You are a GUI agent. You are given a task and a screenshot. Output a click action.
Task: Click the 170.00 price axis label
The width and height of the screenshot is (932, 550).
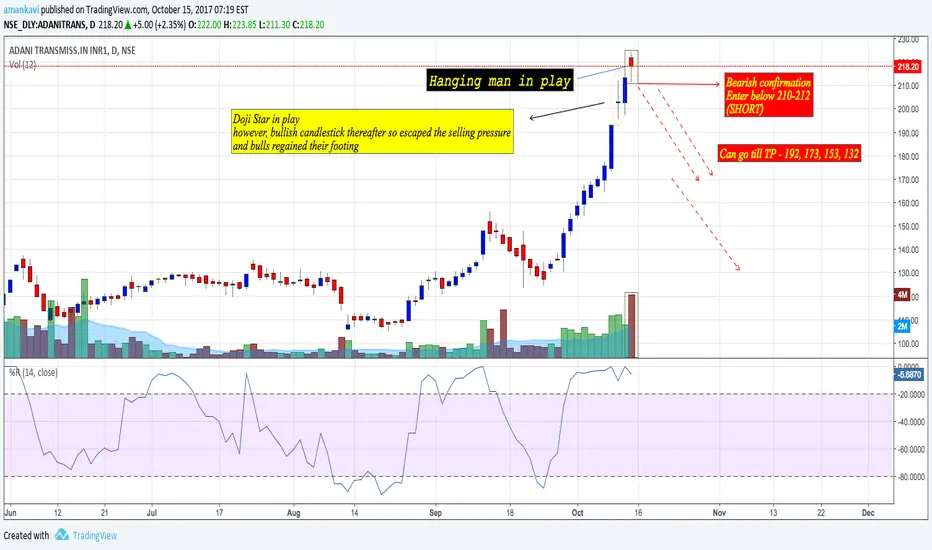[908, 180]
